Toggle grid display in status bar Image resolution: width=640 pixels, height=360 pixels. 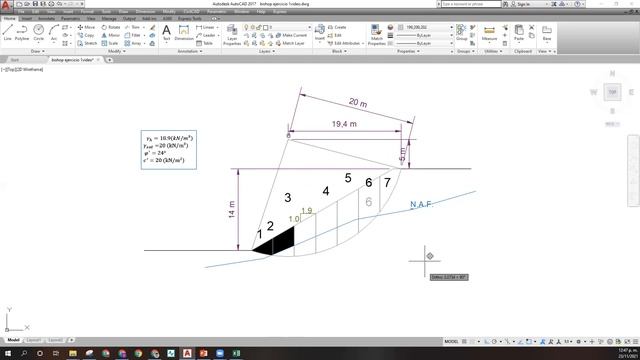(x=464, y=342)
